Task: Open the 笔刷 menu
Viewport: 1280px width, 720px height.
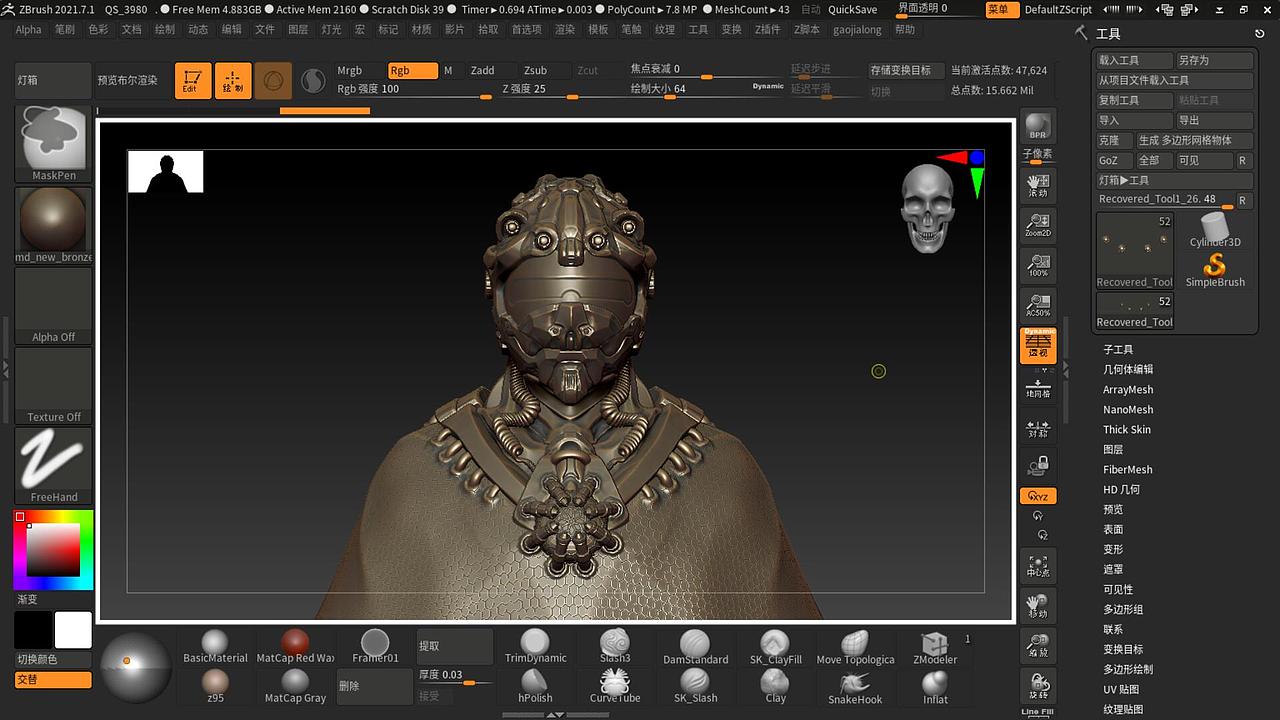Action: 65,30
